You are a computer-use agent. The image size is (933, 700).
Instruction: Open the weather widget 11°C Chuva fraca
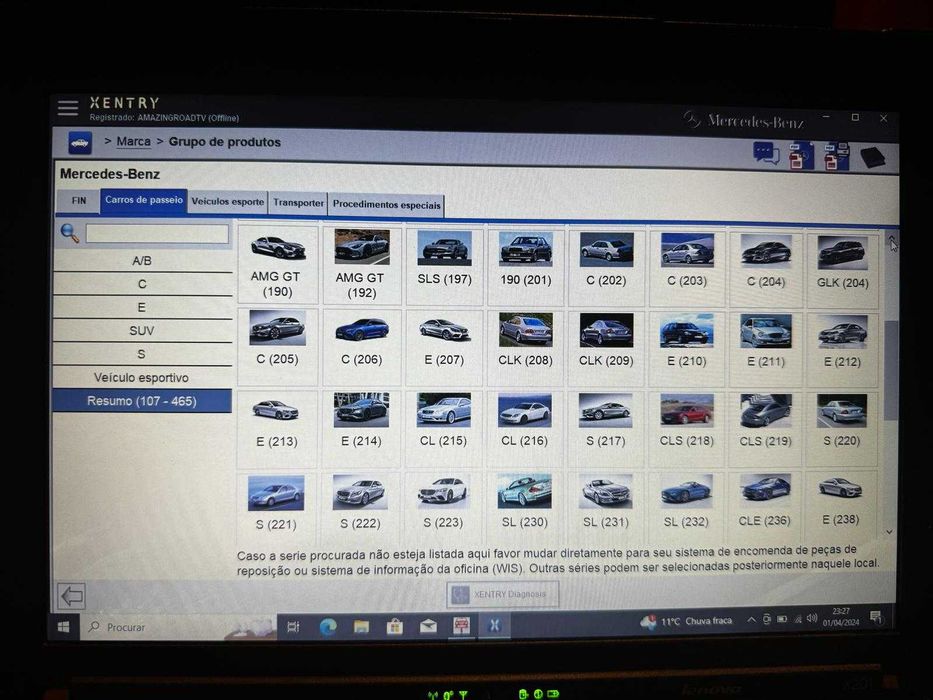coord(687,621)
